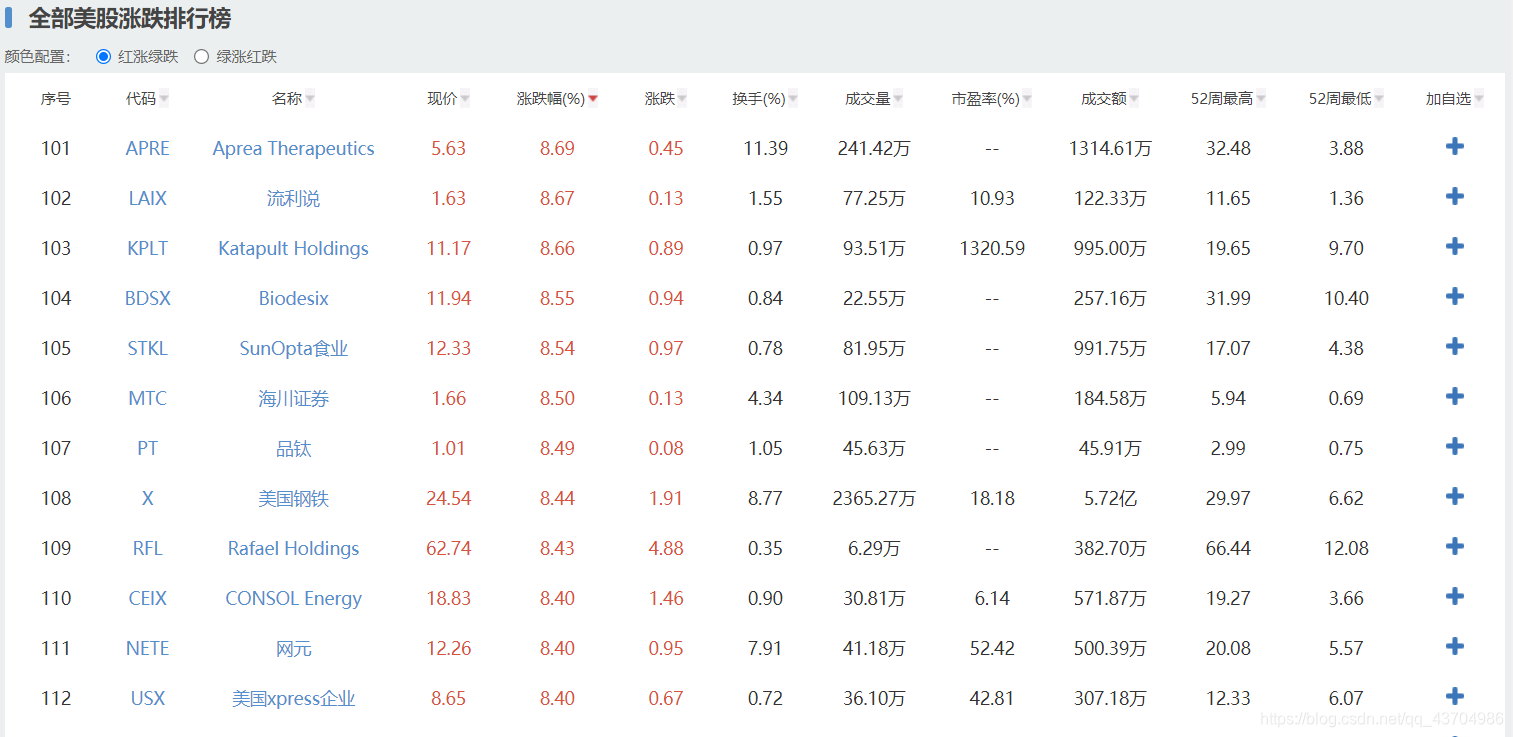
Task: Open the SunOpta食业 link
Action: [294, 348]
